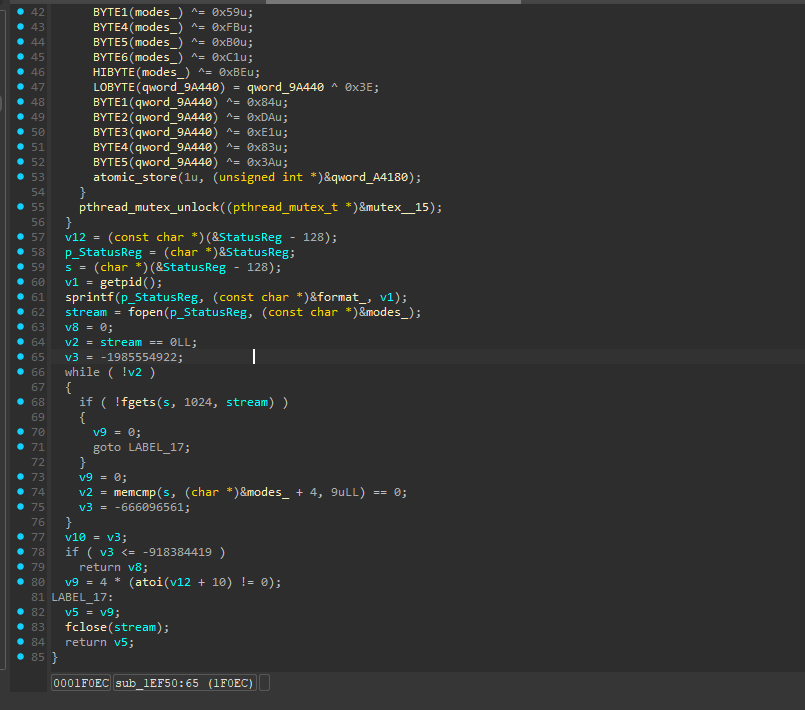Click memcmp in the comparison line
805x710 pixels.
tap(134, 492)
